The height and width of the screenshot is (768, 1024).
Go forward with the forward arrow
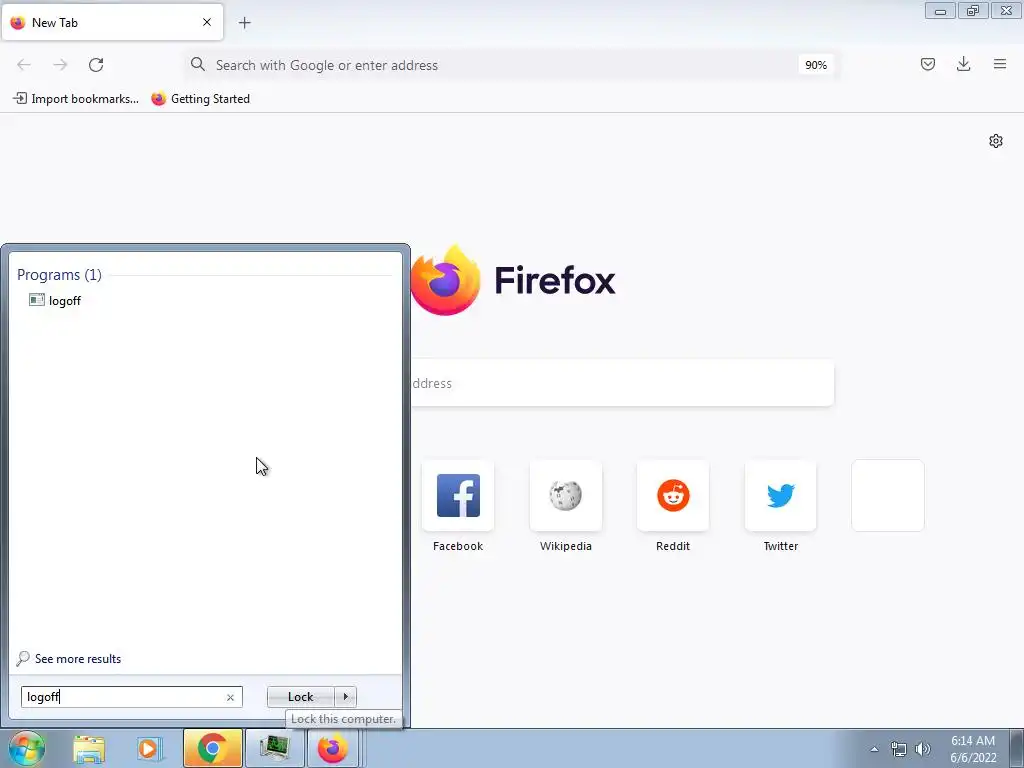pyautogui.click(x=60, y=65)
